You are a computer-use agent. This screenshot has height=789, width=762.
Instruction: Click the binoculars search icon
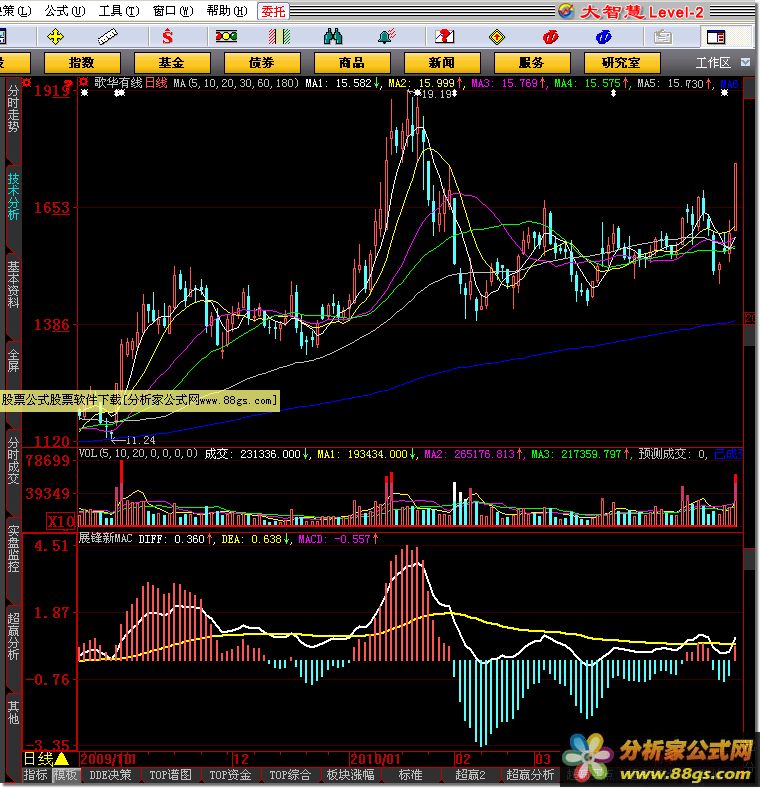pyautogui.click(x=333, y=37)
